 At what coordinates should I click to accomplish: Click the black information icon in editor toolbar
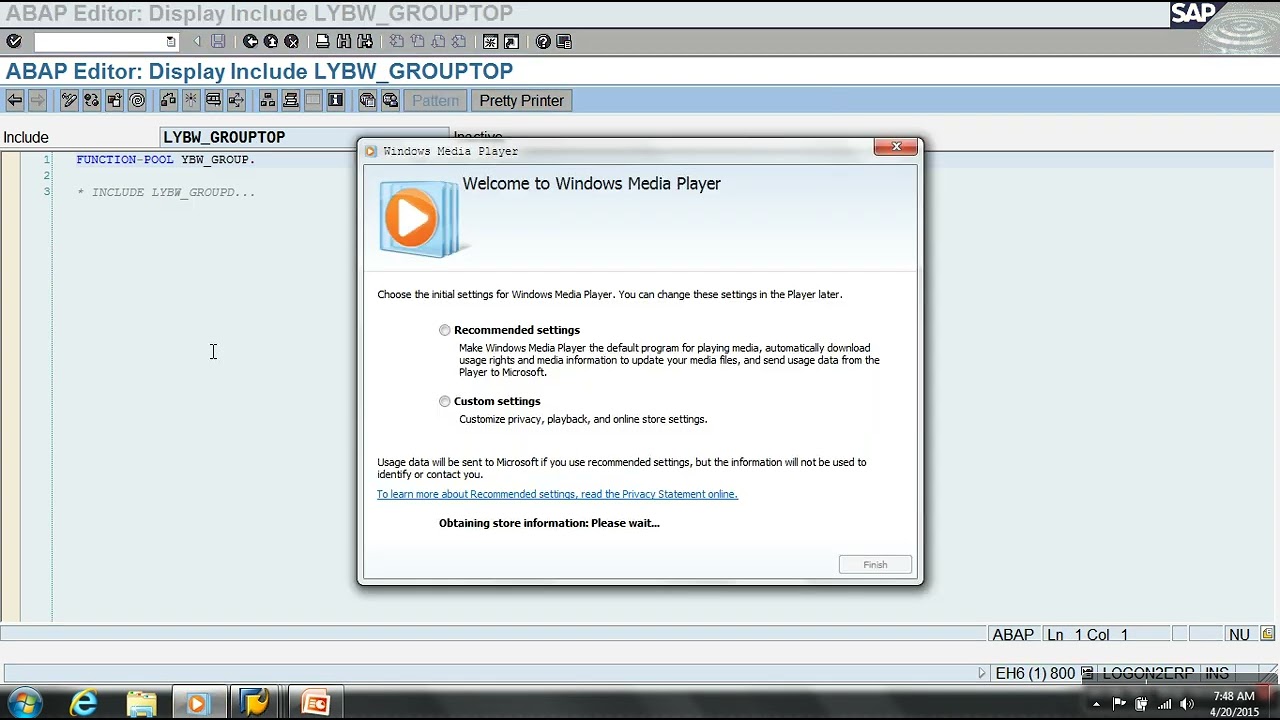click(335, 100)
